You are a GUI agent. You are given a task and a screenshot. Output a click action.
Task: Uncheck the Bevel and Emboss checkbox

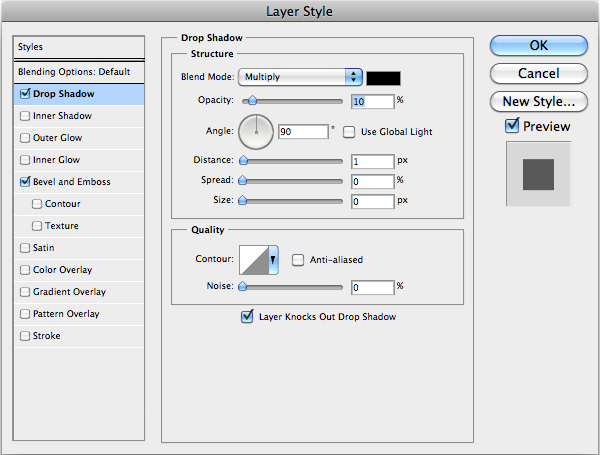pos(25,182)
